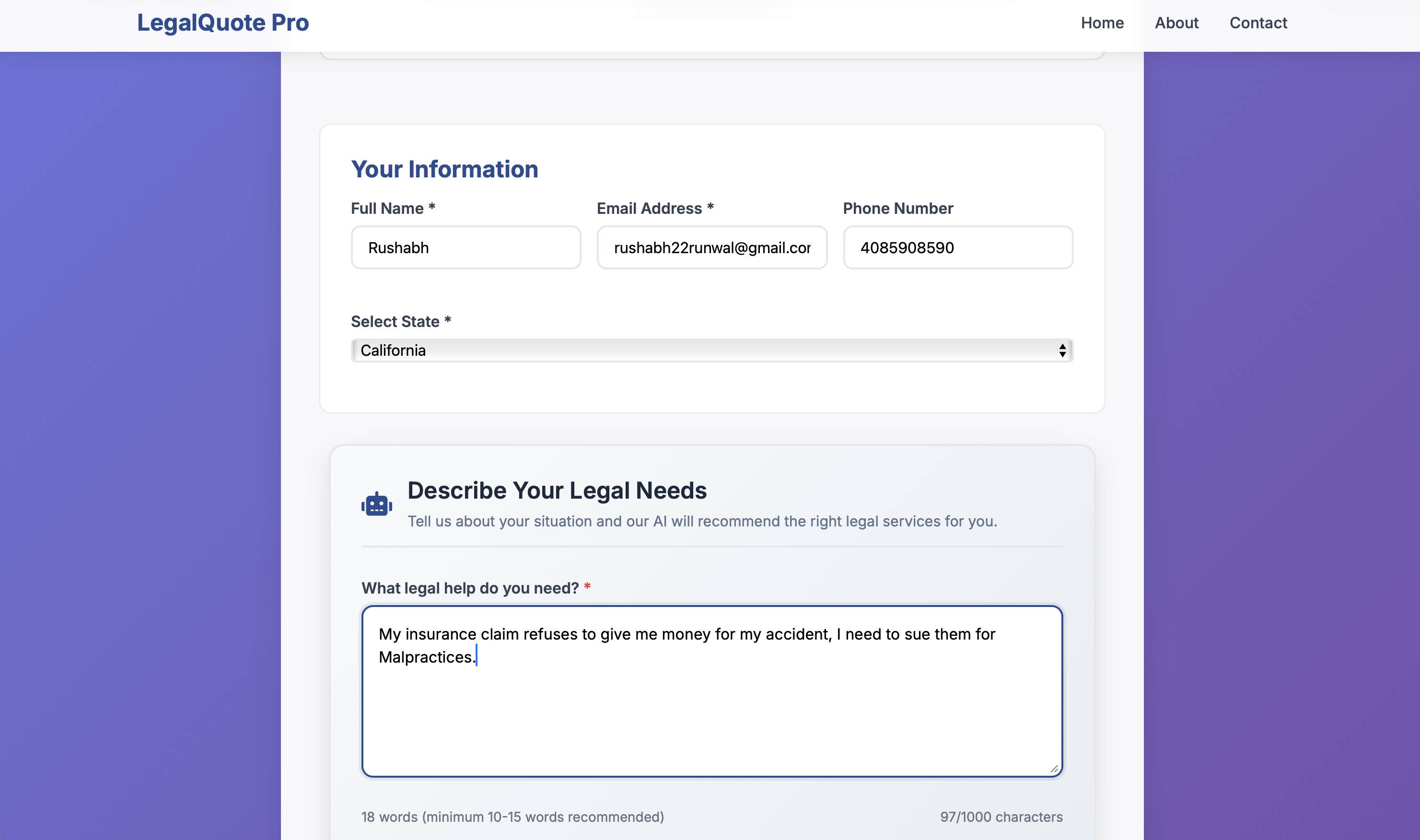The height and width of the screenshot is (840, 1420).
Task: Focus the Email Address field
Action: click(711, 247)
